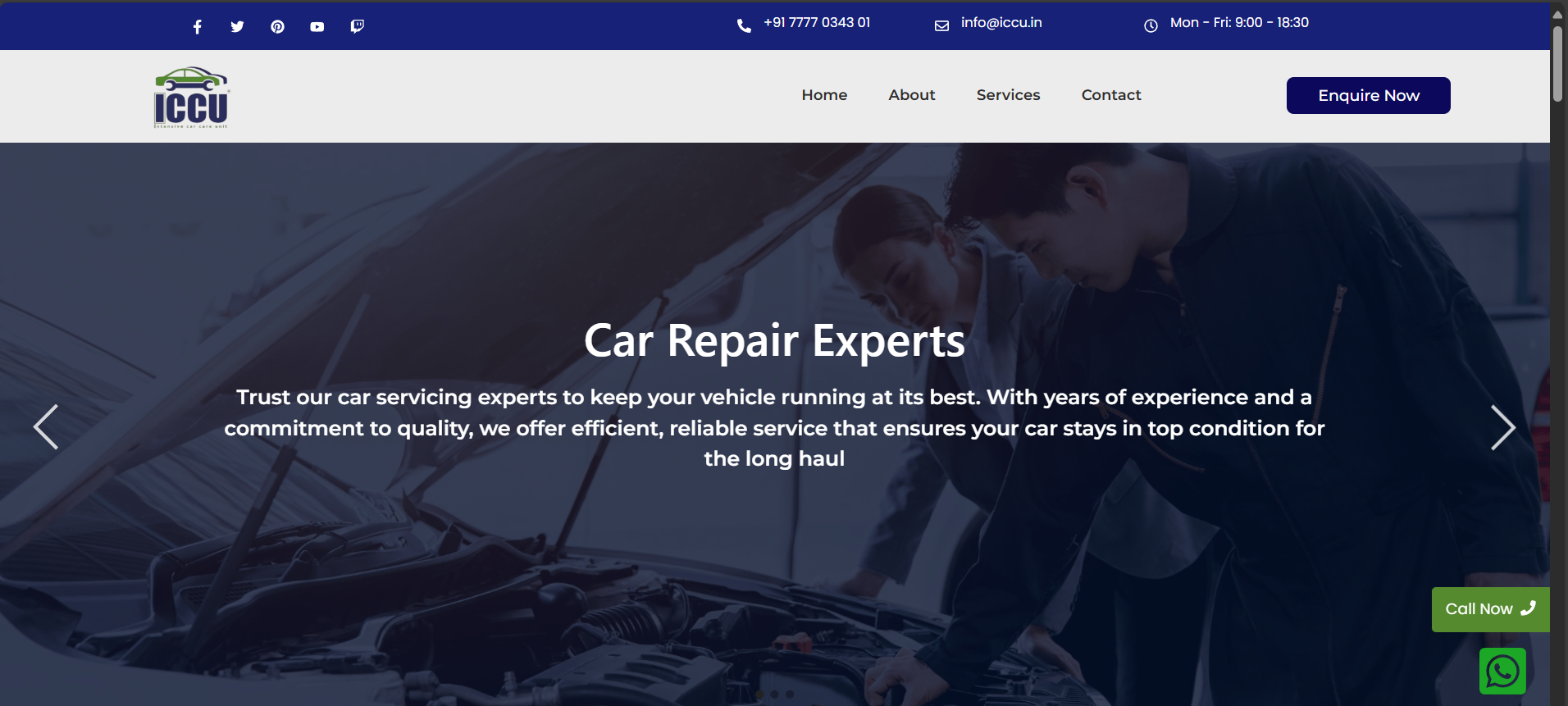Click the clock icon beside business hours
The height and width of the screenshot is (706, 1568).
tap(1151, 26)
